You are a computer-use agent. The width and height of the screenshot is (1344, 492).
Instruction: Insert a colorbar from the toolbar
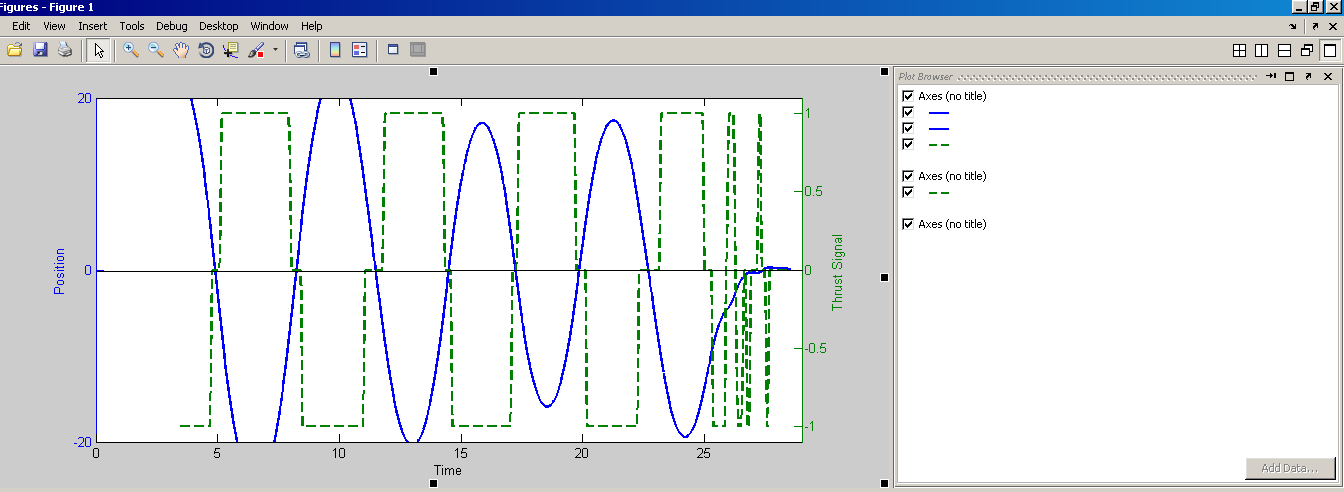coord(335,49)
